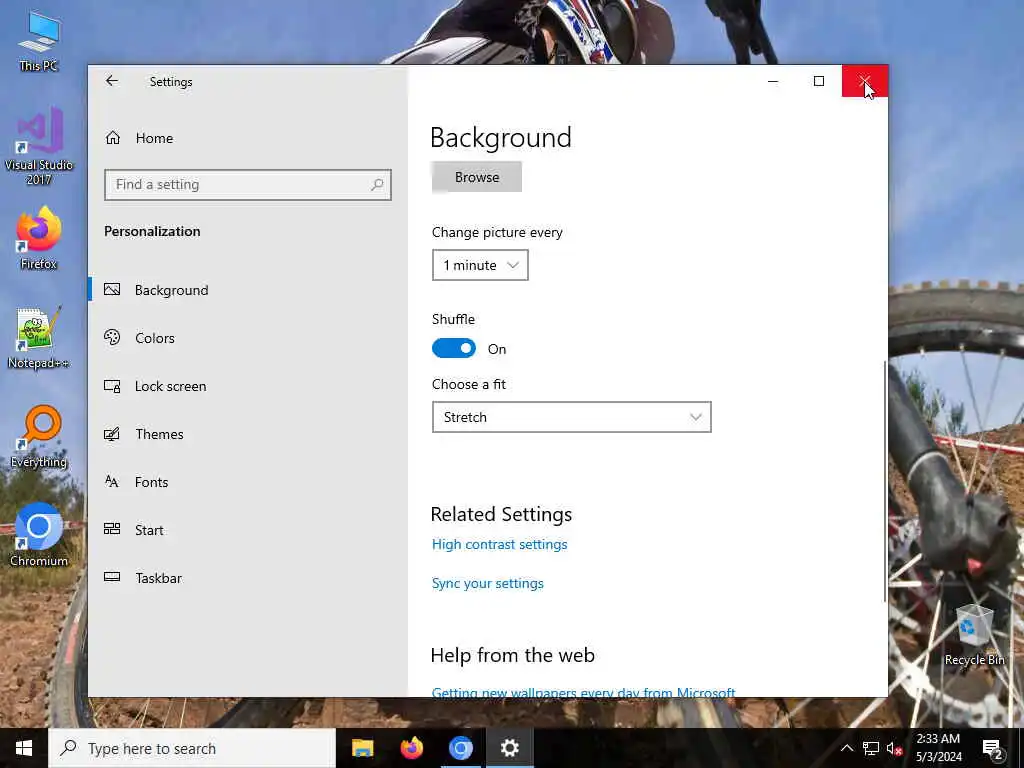Viewport: 1024px width, 768px height.
Task: Minimize the Settings window
Action: (773, 81)
